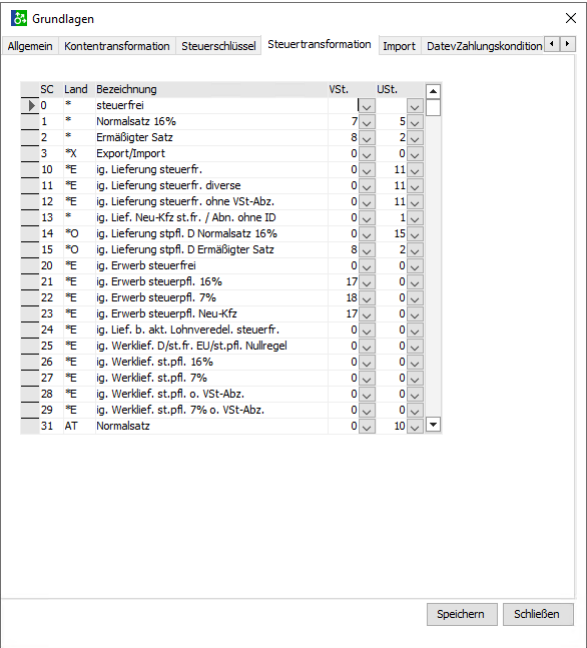
Task: Switch to the Allgemein tab
Action: pyautogui.click(x=30, y=46)
